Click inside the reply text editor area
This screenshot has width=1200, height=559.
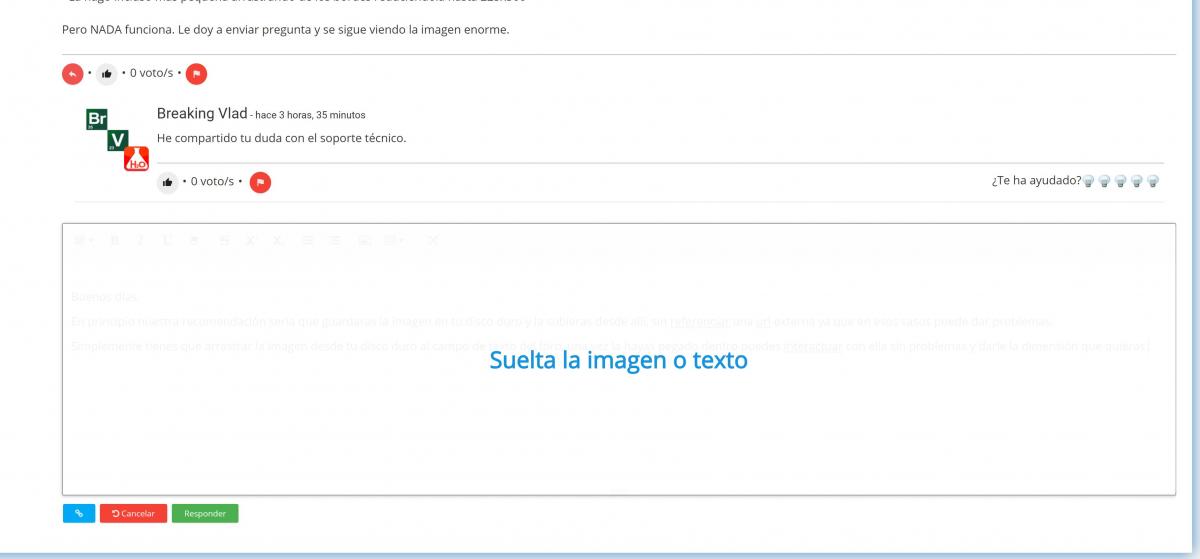click(618, 420)
